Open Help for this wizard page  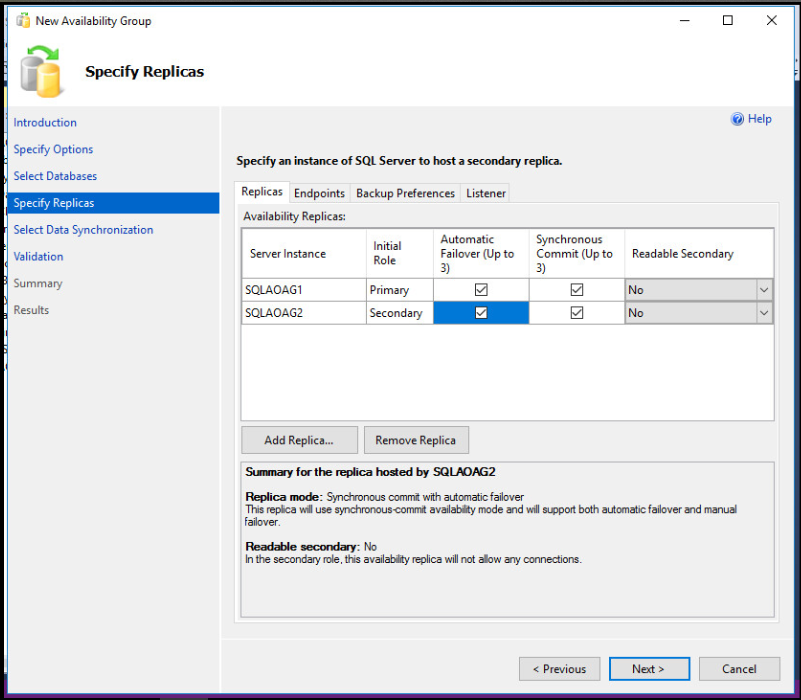tap(751, 119)
